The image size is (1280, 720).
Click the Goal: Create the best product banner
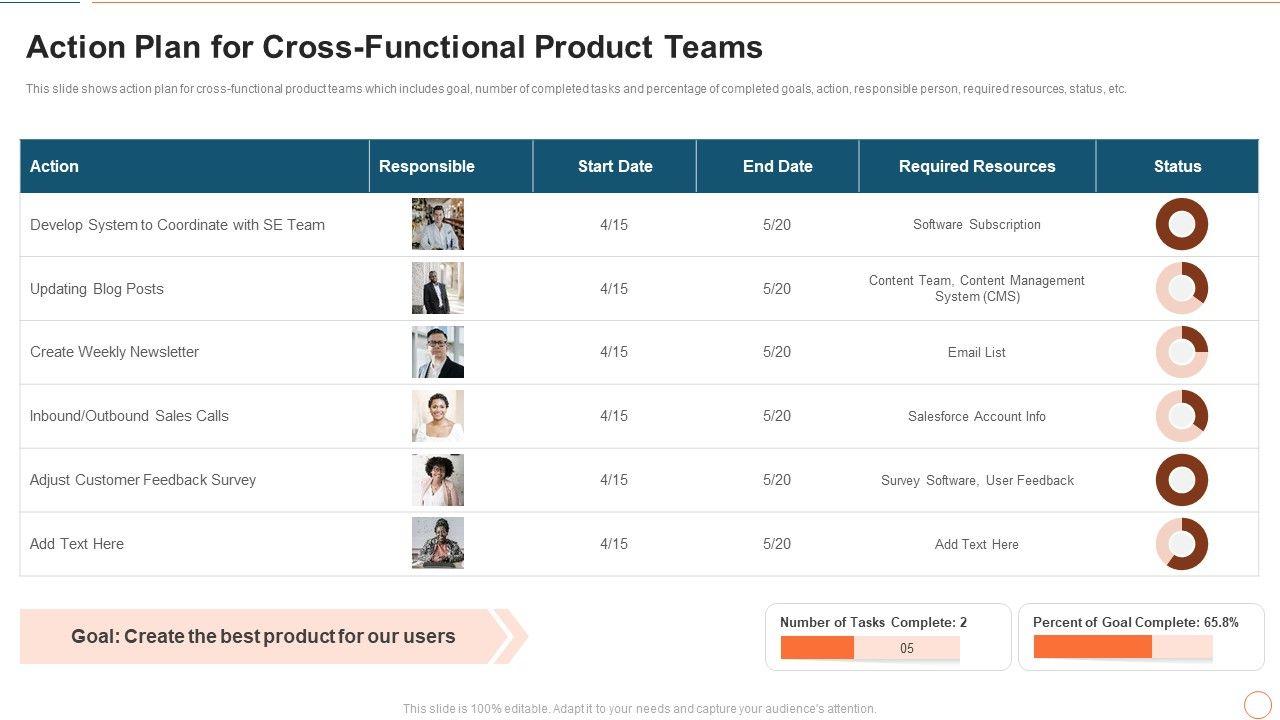coord(263,636)
